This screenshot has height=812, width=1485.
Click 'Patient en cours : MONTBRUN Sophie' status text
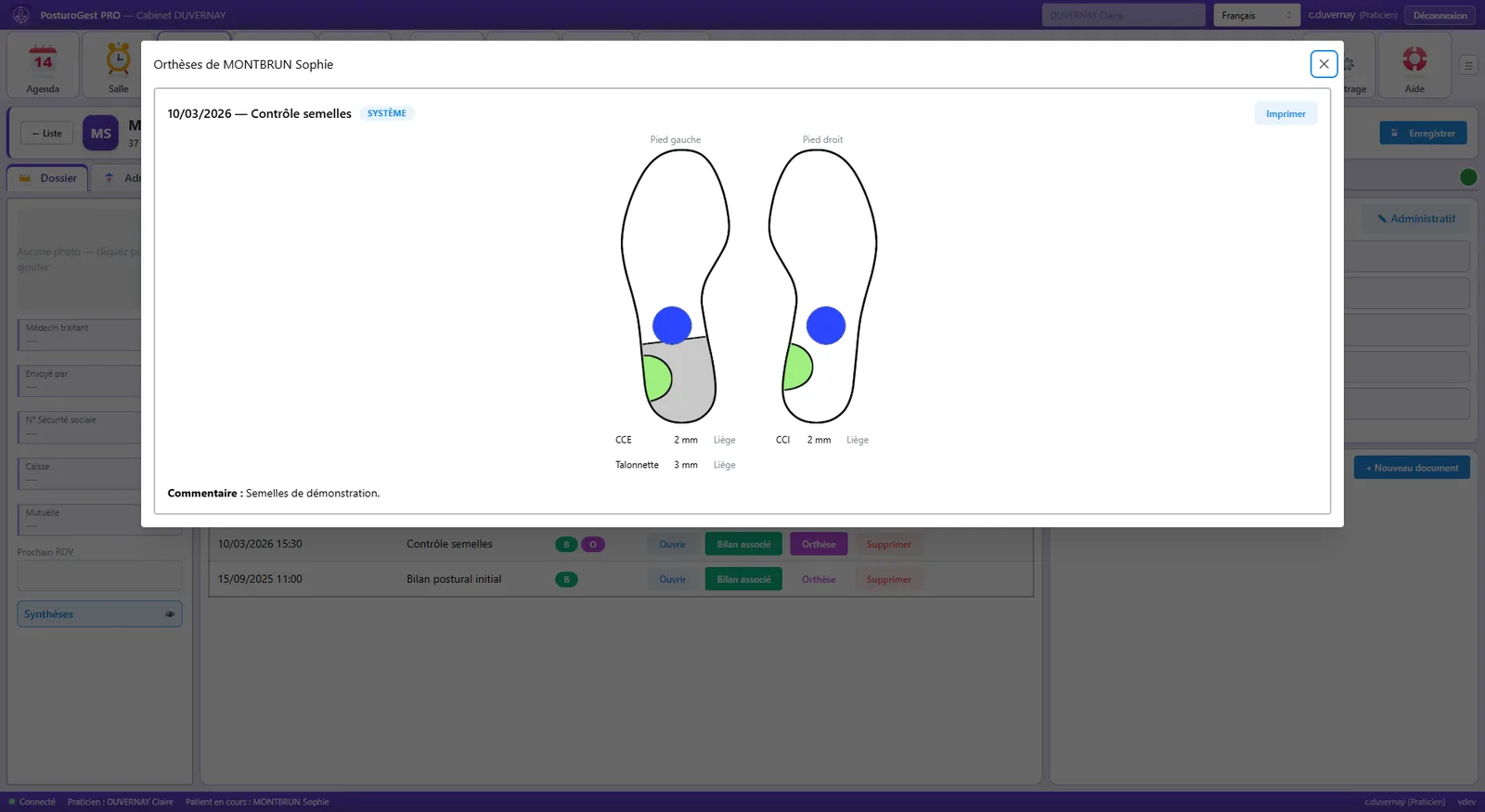[x=257, y=802]
